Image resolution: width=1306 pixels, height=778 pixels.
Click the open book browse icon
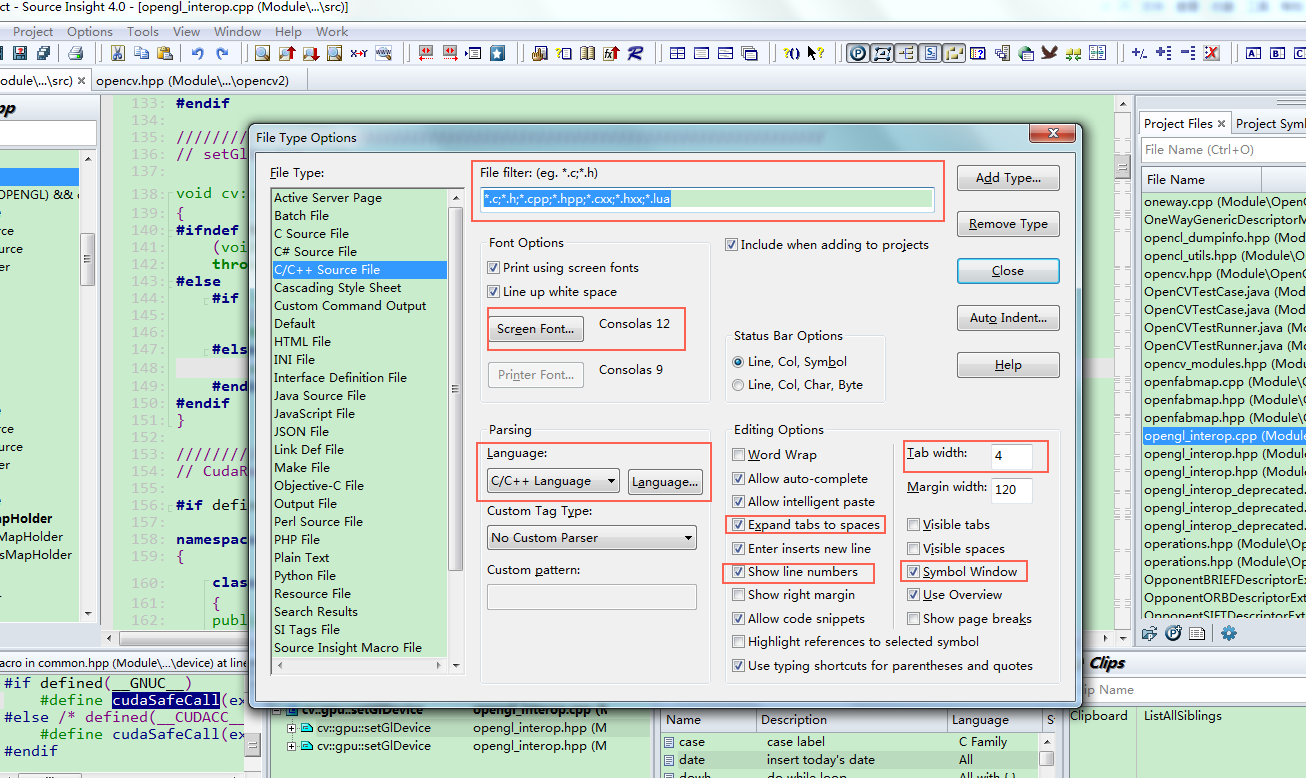point(587,53)
